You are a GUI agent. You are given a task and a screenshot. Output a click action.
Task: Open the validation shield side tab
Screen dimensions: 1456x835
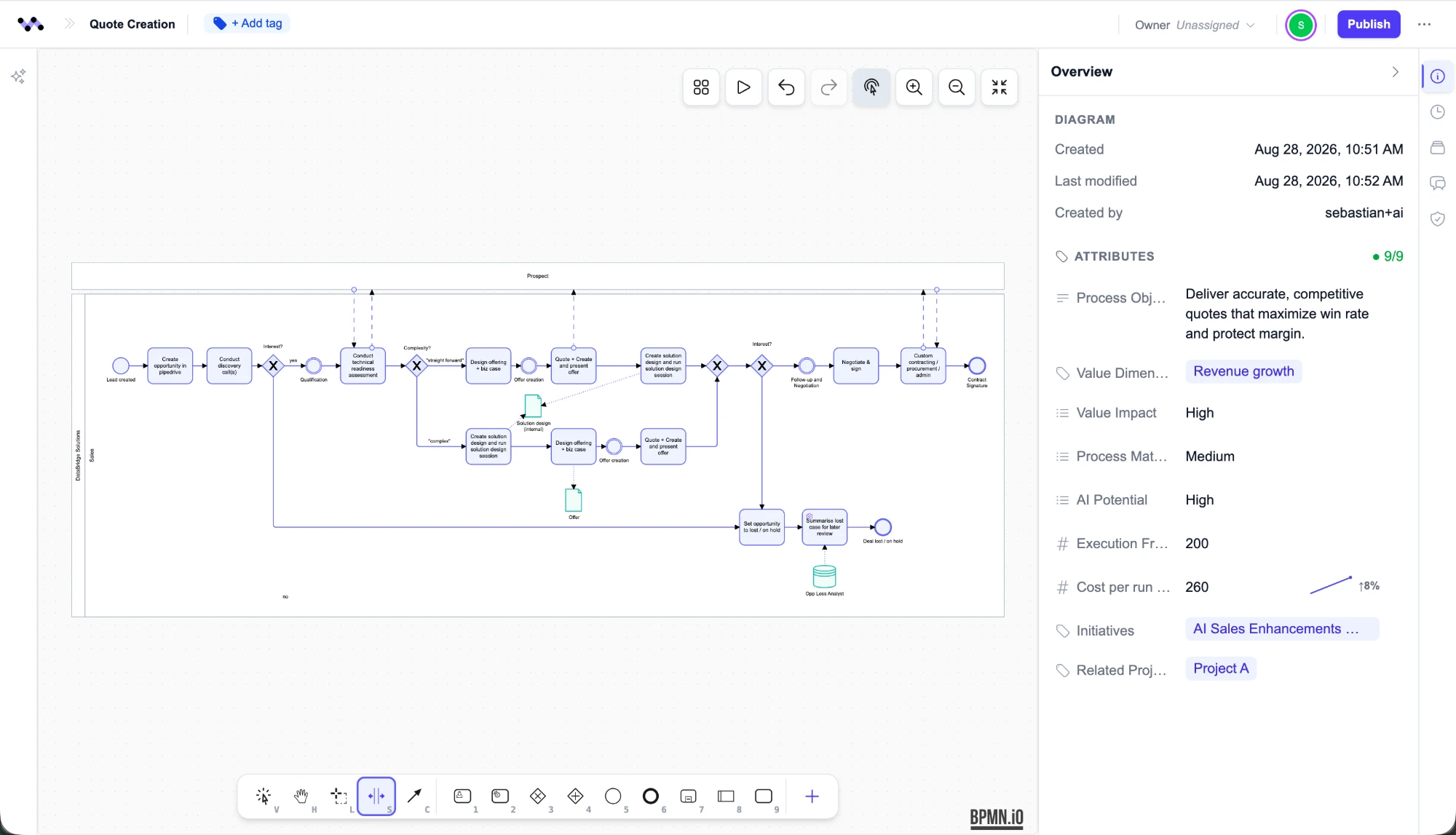coord(1437,218)
